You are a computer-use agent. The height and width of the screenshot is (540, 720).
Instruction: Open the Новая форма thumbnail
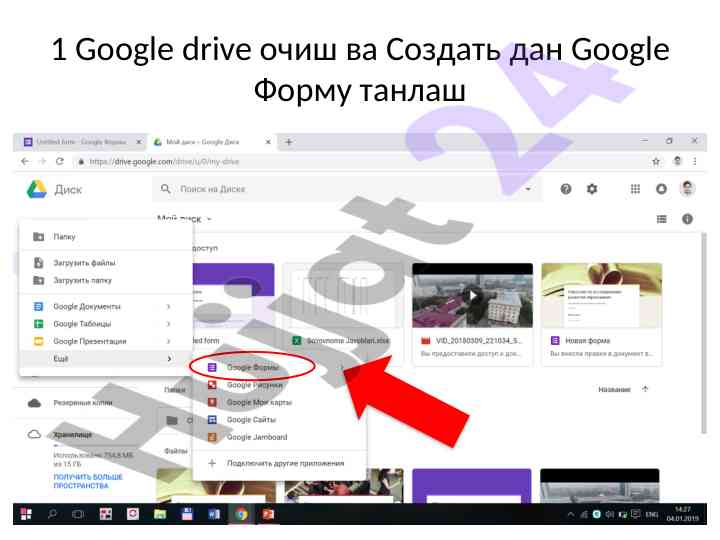[602, 295]
